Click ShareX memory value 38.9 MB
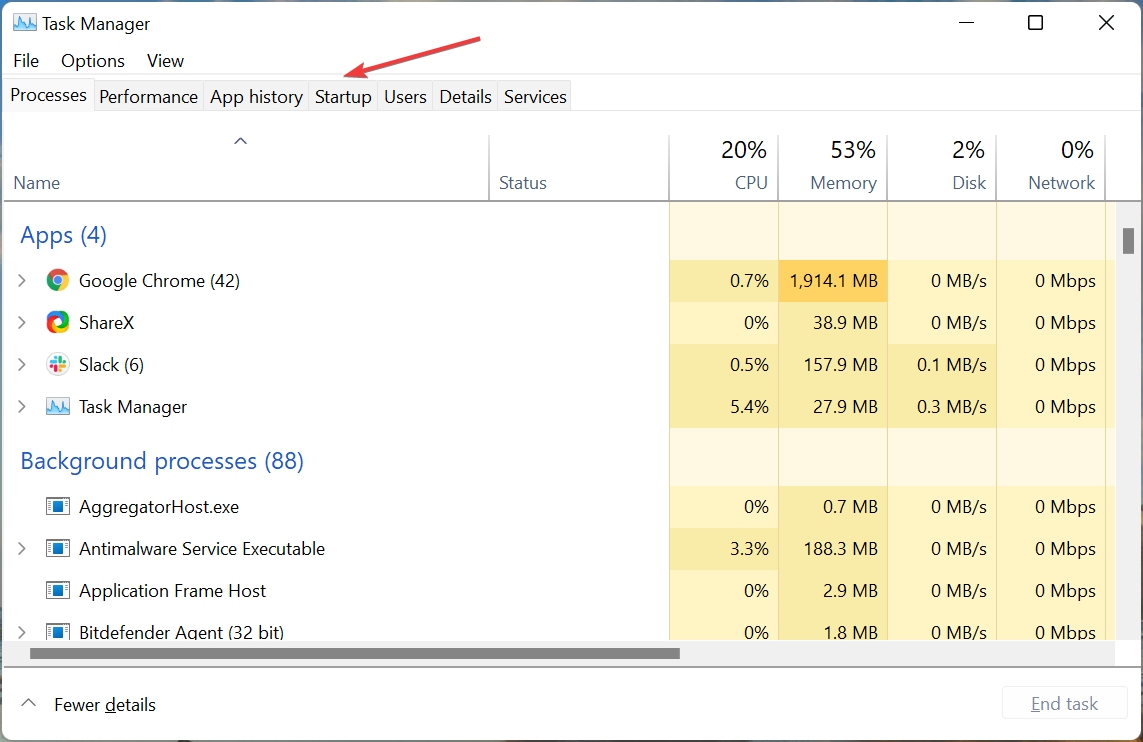Screen dimensions: 1143x742 point(845,322)
